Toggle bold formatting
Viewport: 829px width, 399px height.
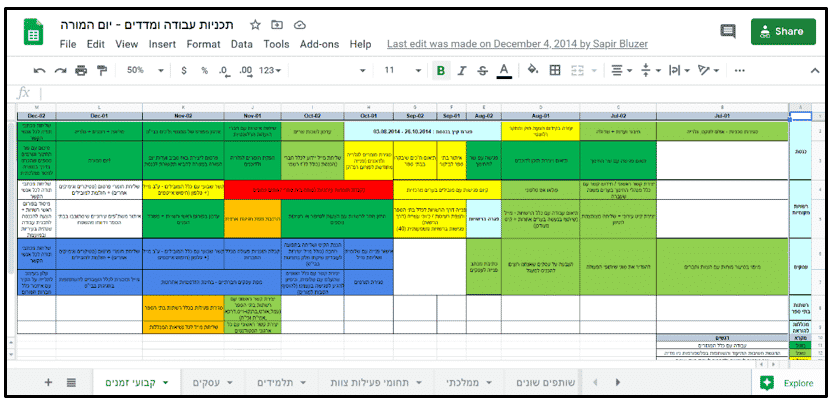coord(441,70)
